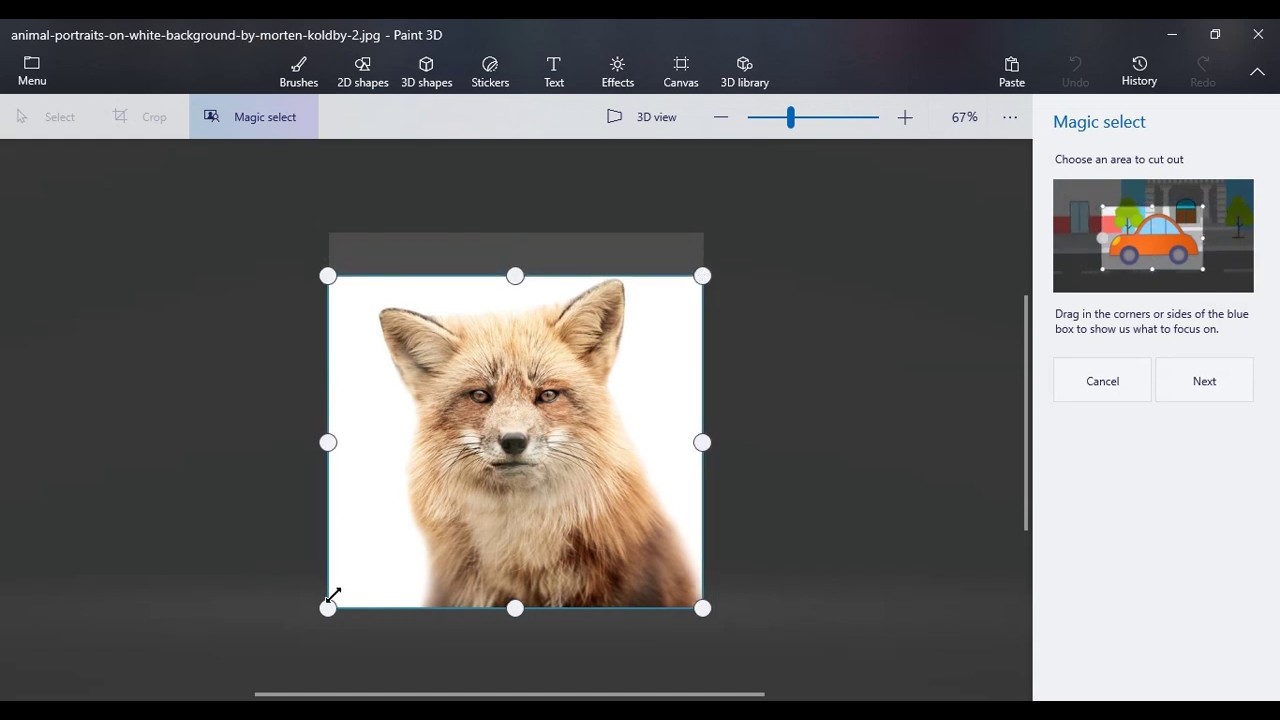1280x720 pixels.
Task: Click the zoom slider handle
Action: pos(790,118)
